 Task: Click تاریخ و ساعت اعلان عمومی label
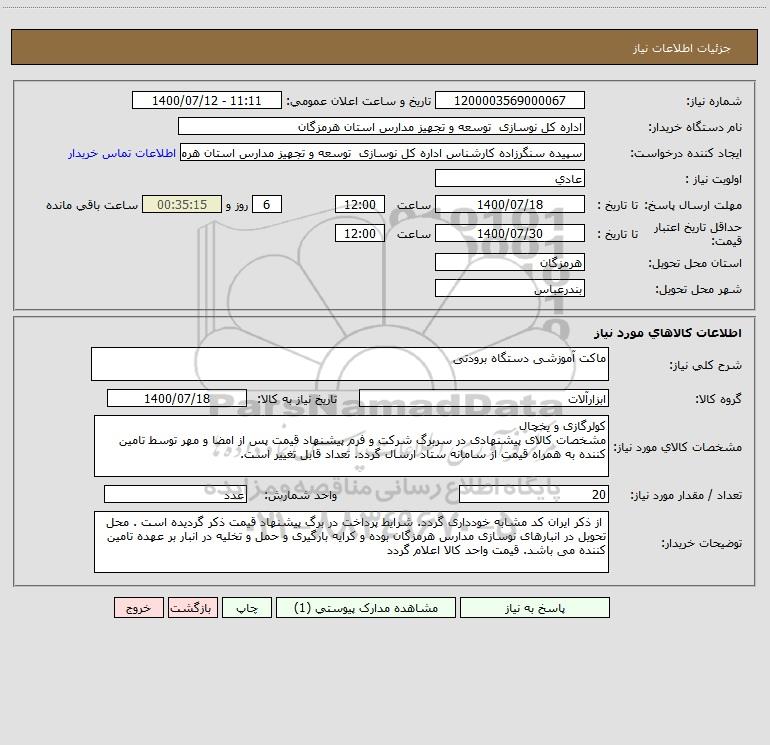[359, 101]
